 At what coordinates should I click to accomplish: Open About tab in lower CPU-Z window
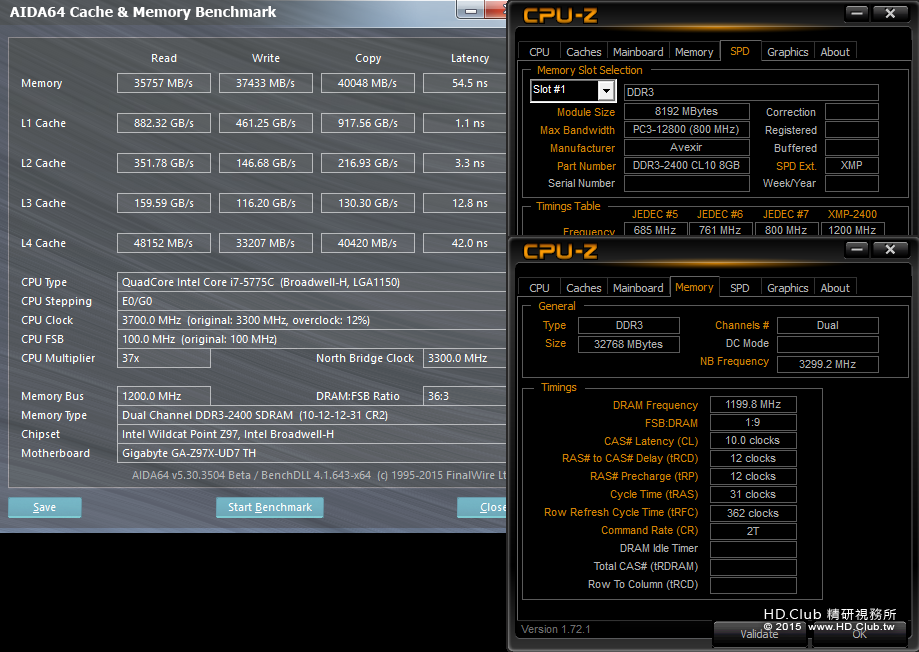[835, 288]
